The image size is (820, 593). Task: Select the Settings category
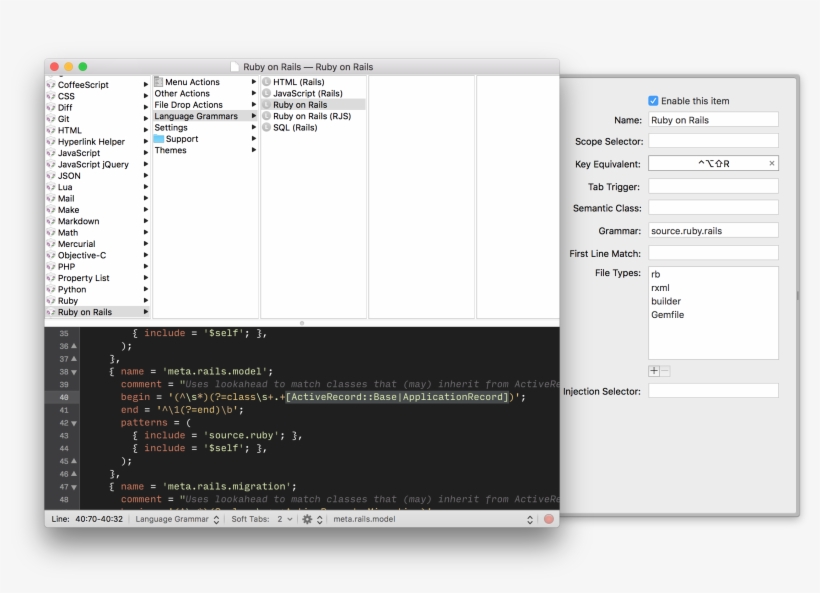(x=171, y=128)
